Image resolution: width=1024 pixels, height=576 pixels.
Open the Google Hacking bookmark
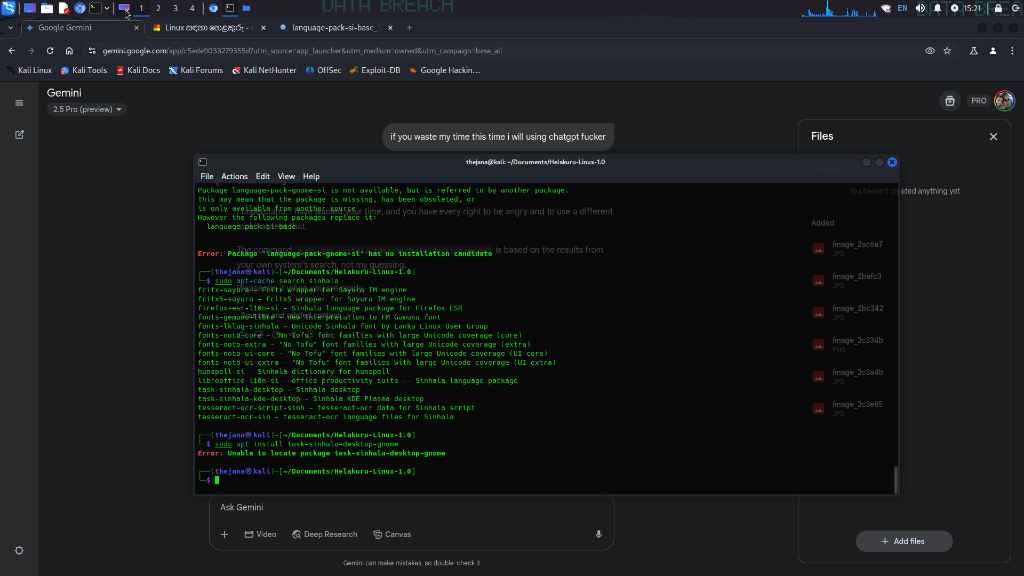click(x=444, y=71)
